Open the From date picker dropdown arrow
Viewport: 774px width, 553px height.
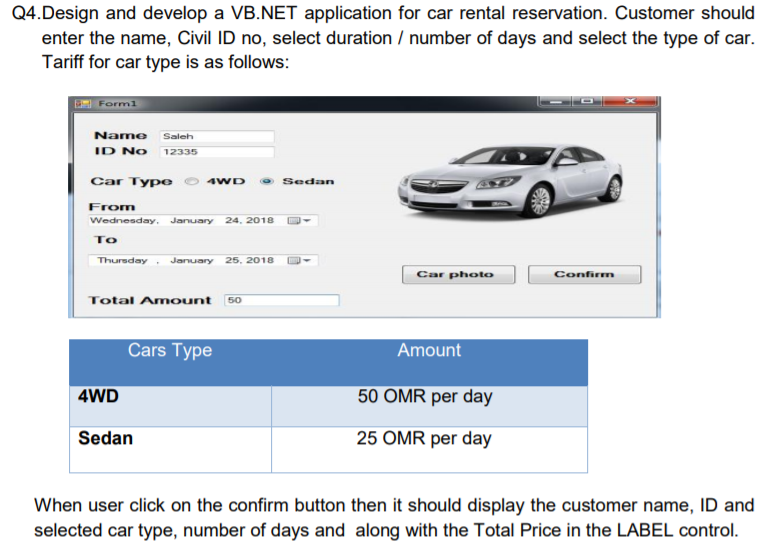[307, 221]
